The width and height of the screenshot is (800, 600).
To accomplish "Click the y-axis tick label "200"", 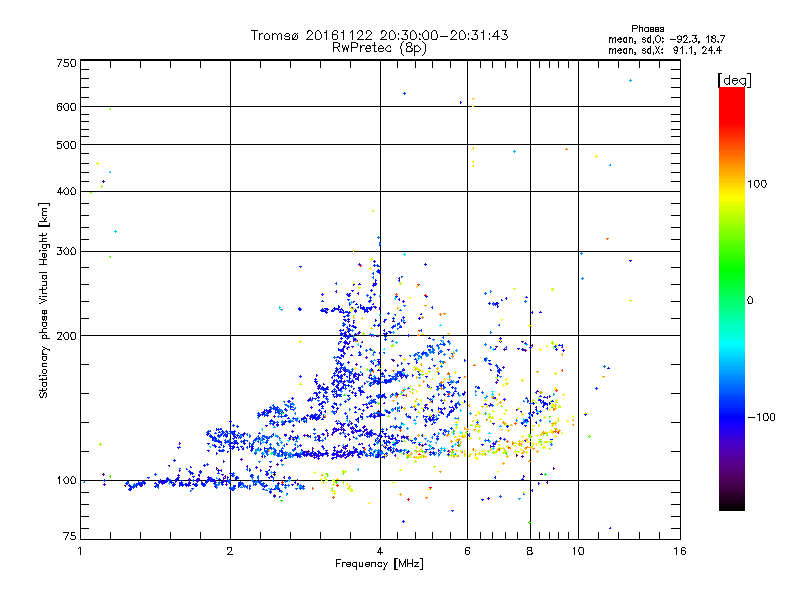I will 66,336.
